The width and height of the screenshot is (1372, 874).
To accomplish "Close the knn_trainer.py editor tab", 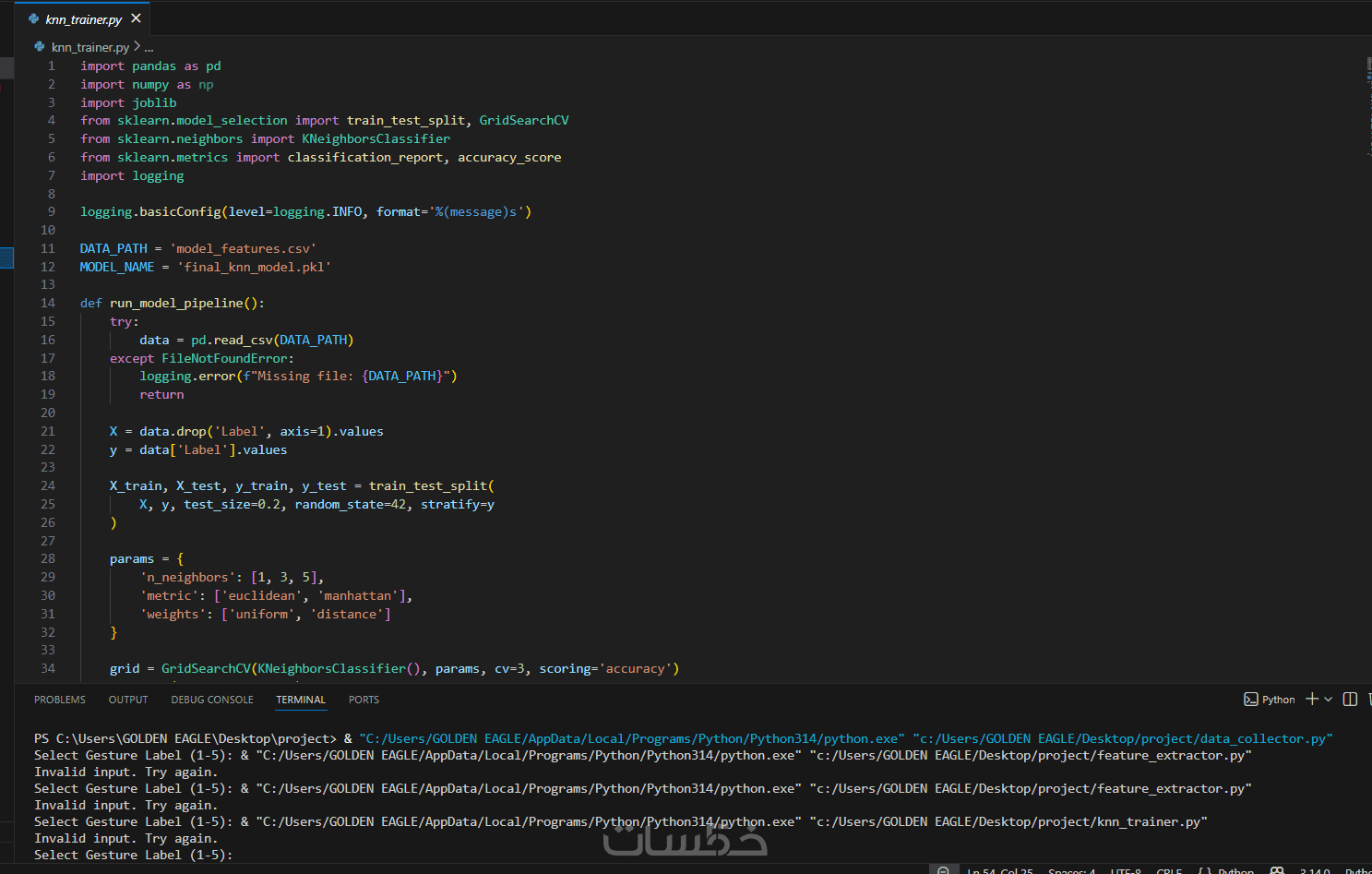I will [136, 18].
